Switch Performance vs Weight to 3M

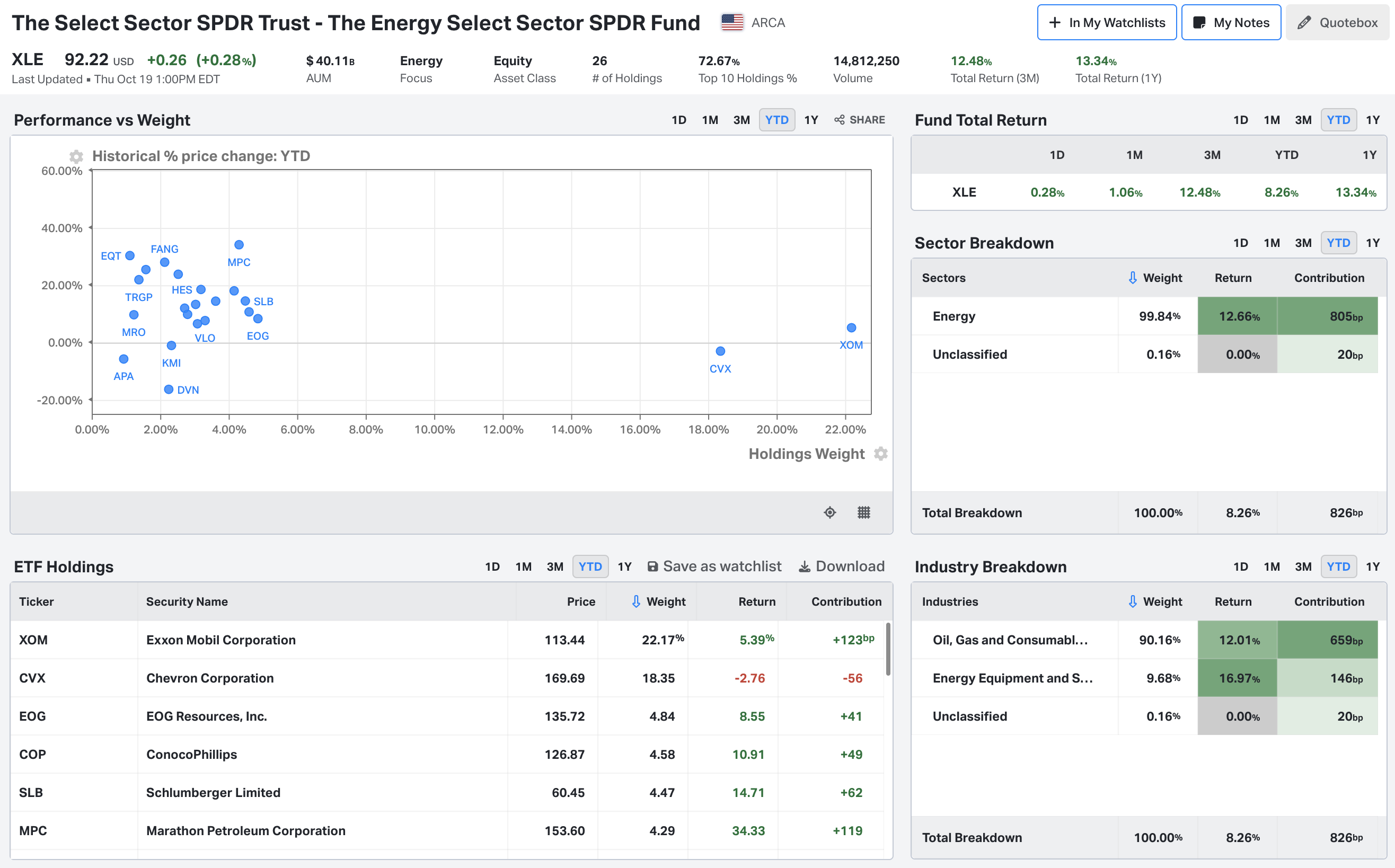[x=741, y=120]
